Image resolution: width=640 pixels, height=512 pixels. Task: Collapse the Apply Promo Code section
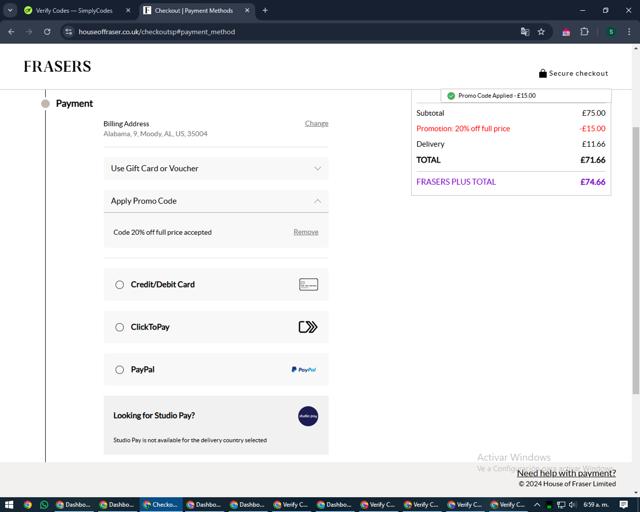click(216, 201)
